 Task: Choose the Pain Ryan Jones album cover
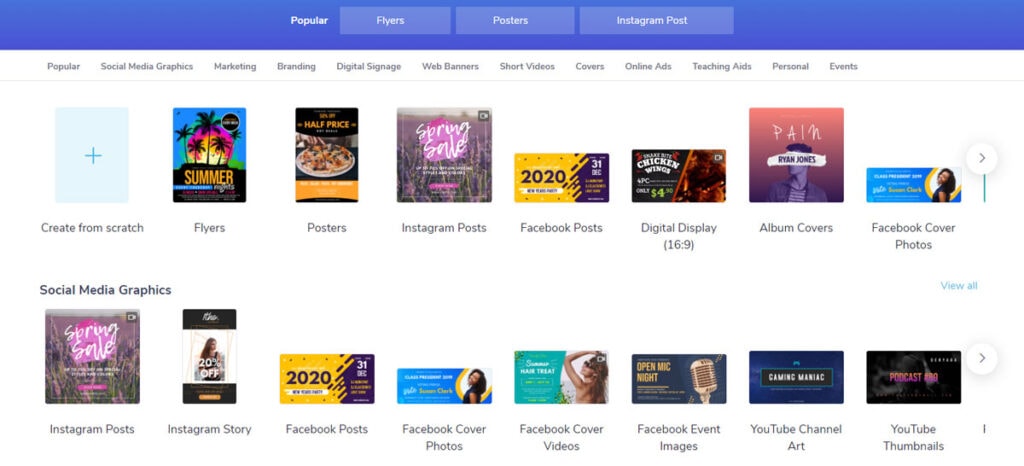[796, 155]
